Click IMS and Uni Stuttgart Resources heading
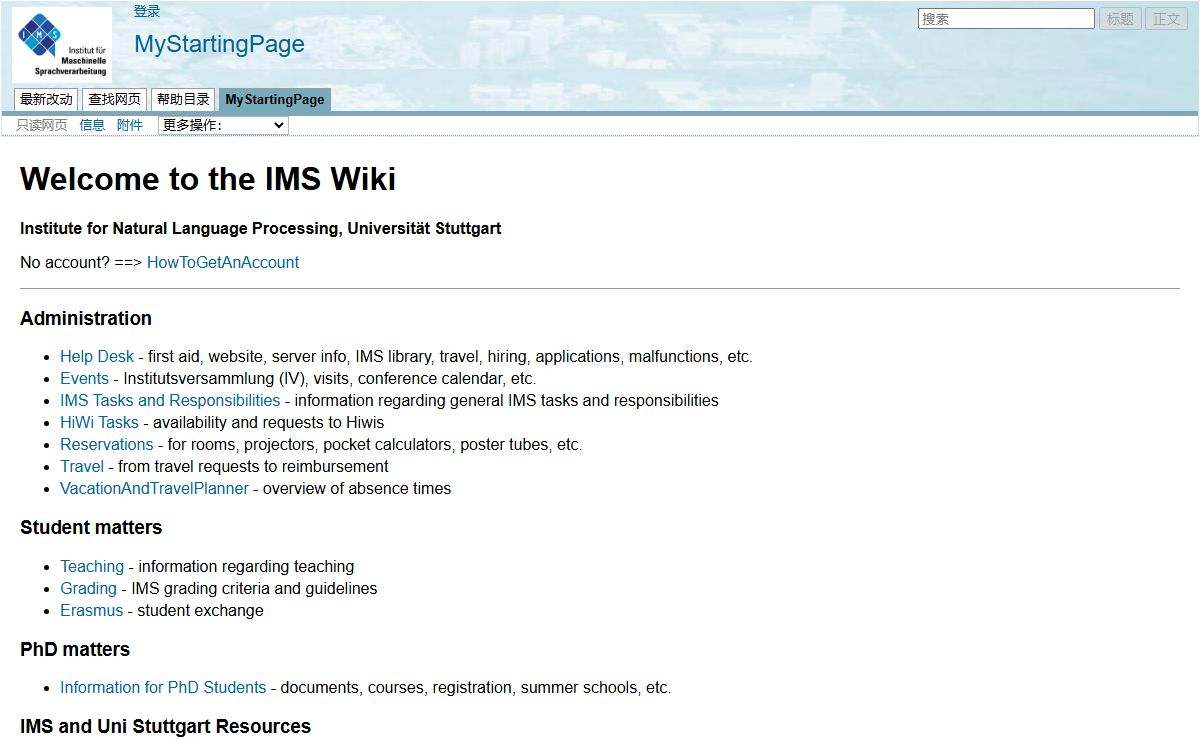Viewport: 1200px width, 740px height. (x=165, y=726)
